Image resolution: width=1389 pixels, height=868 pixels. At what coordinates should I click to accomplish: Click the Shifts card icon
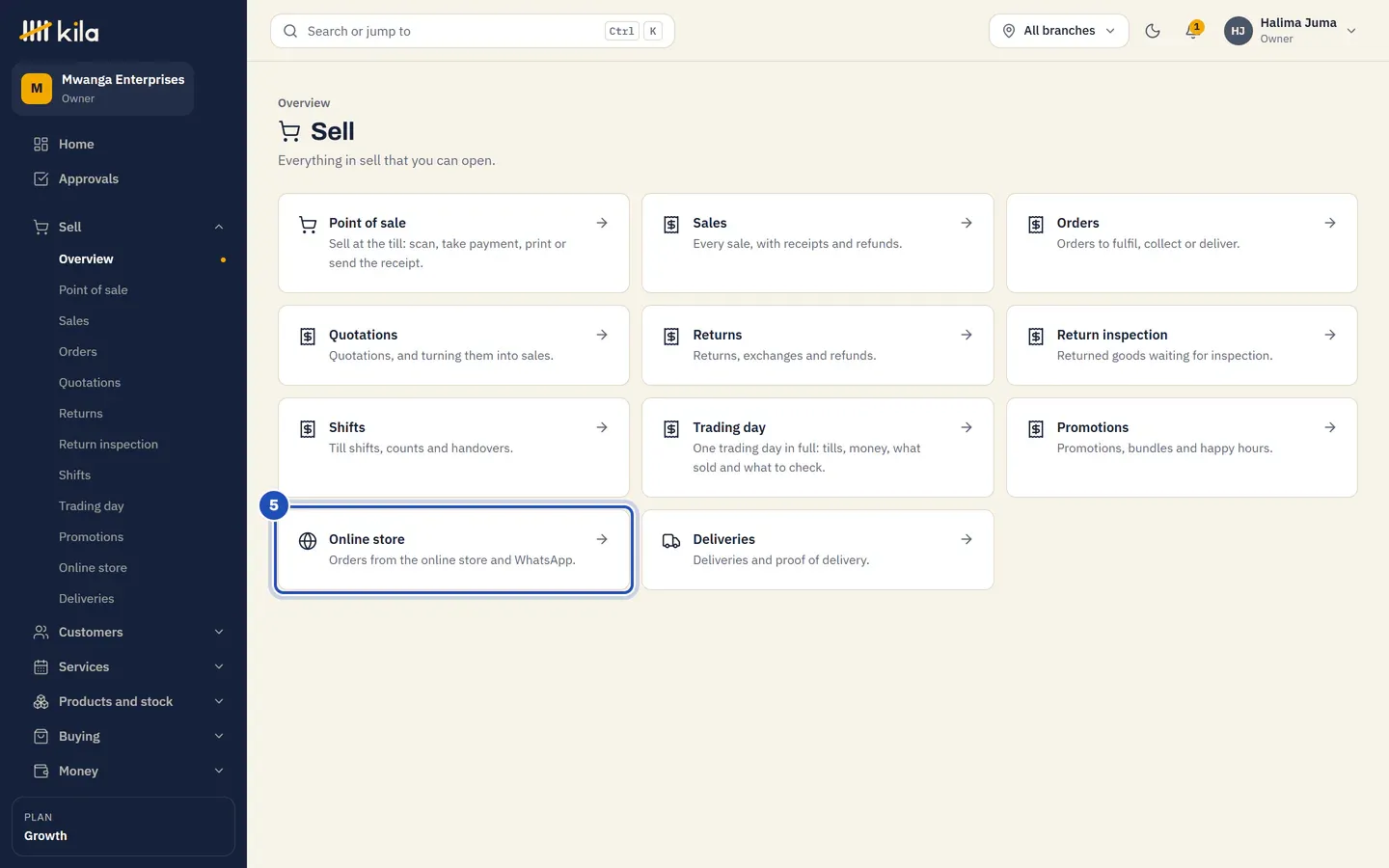(308, 429)
